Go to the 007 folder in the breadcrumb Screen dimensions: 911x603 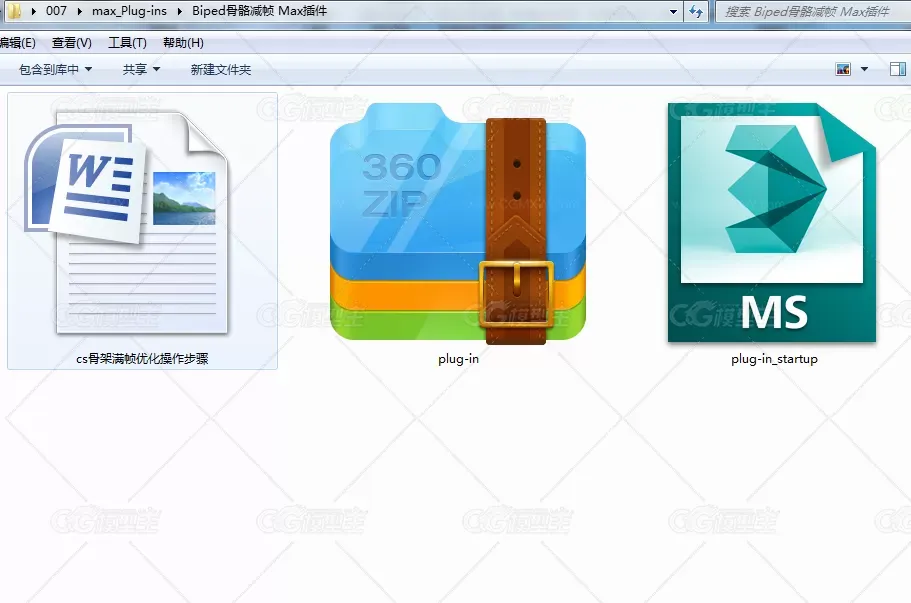(56, 11)
